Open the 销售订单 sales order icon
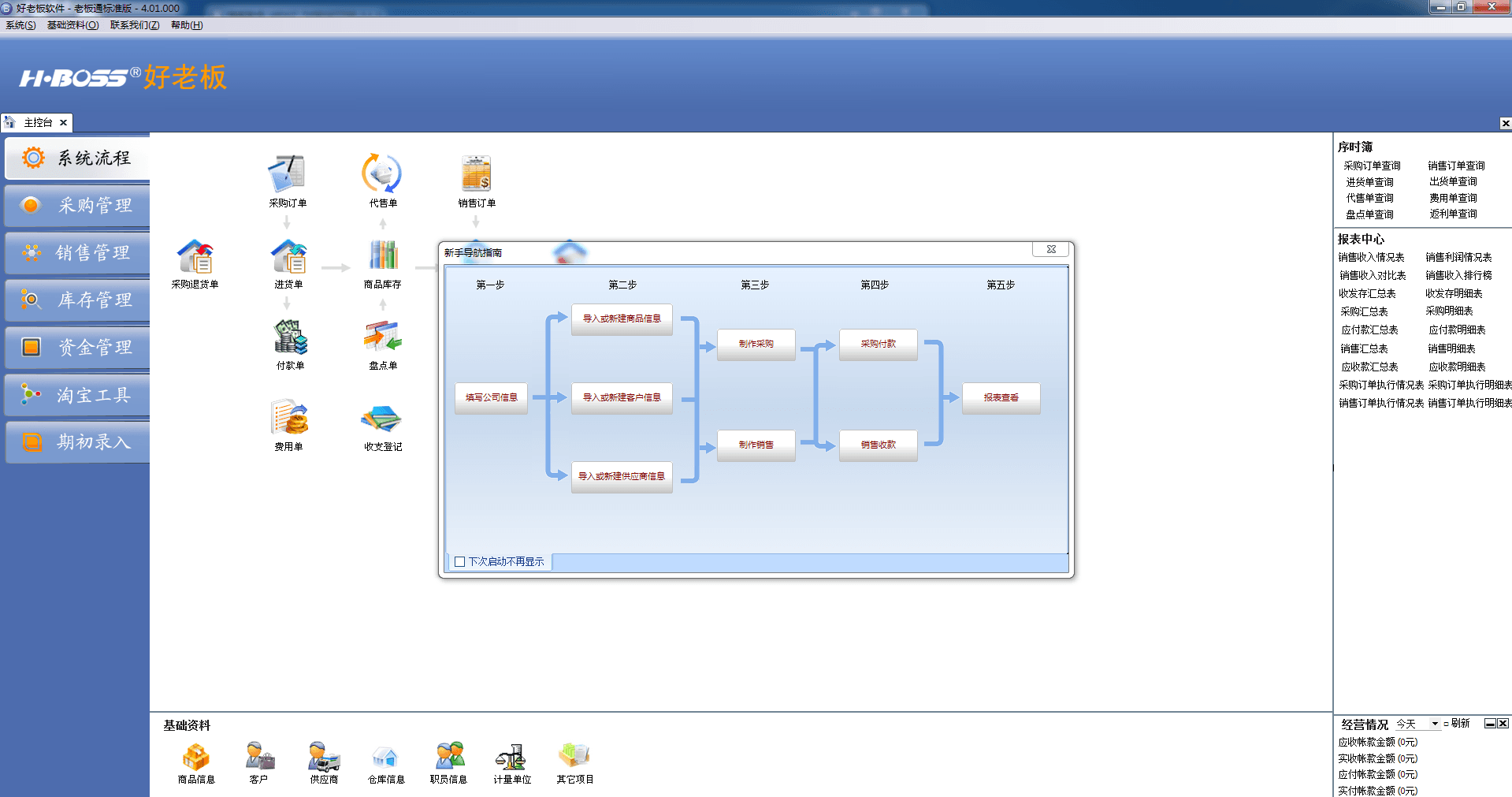Image resolution: width=1512 pixels, height=797 pixels. pyautogui.click(x=476, y=174)
